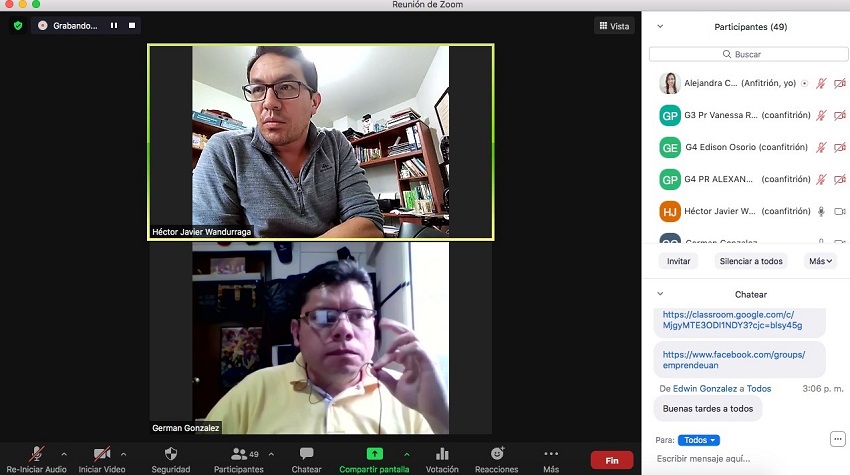Open the Seguridad shield menu
Viewport: 850px width, 475px height.
(171, 459)
